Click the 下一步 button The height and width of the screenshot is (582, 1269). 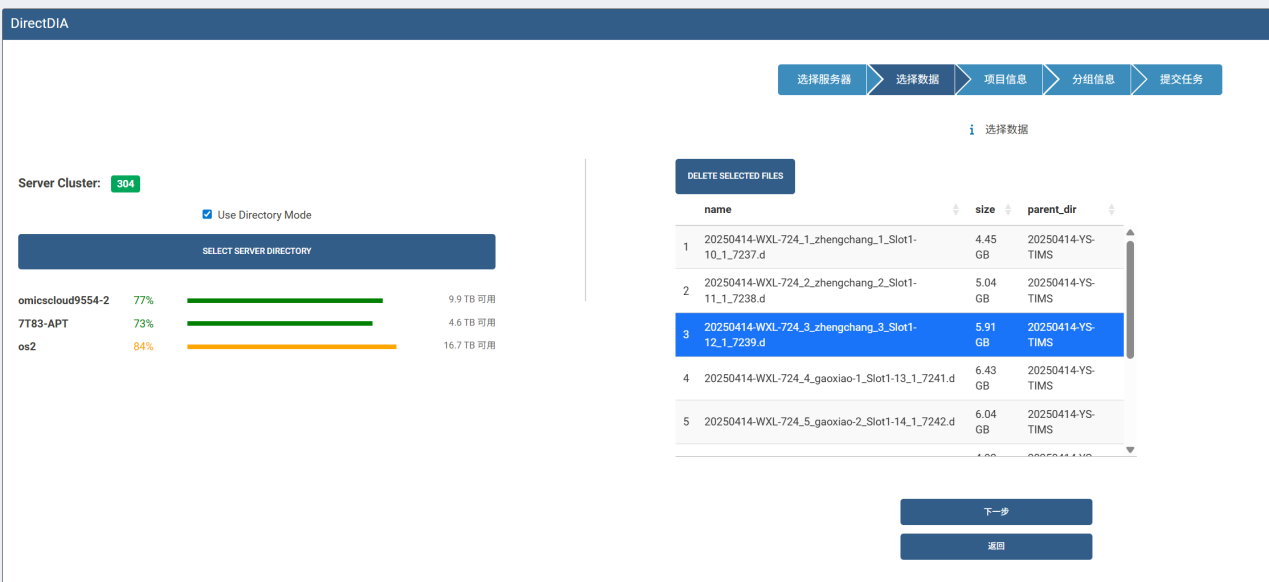(996, 512)
